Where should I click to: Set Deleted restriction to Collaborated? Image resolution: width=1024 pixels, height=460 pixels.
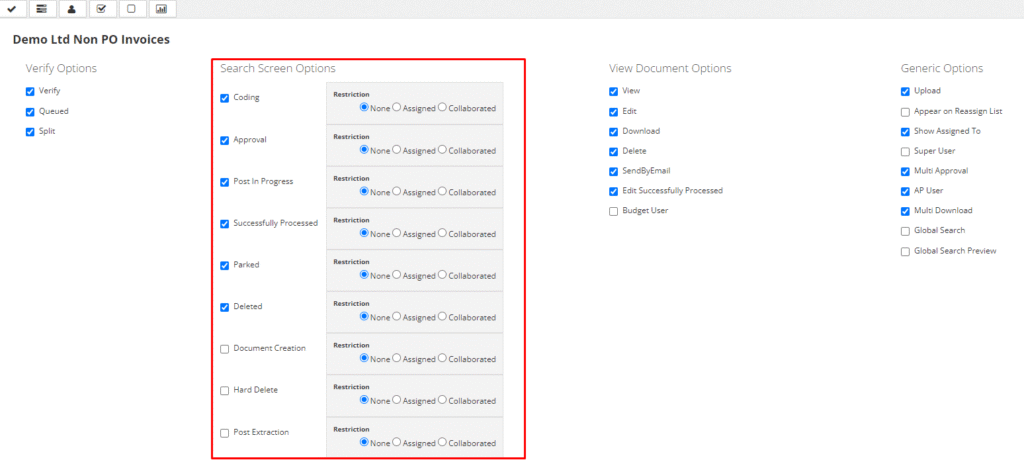click(442, 317)
